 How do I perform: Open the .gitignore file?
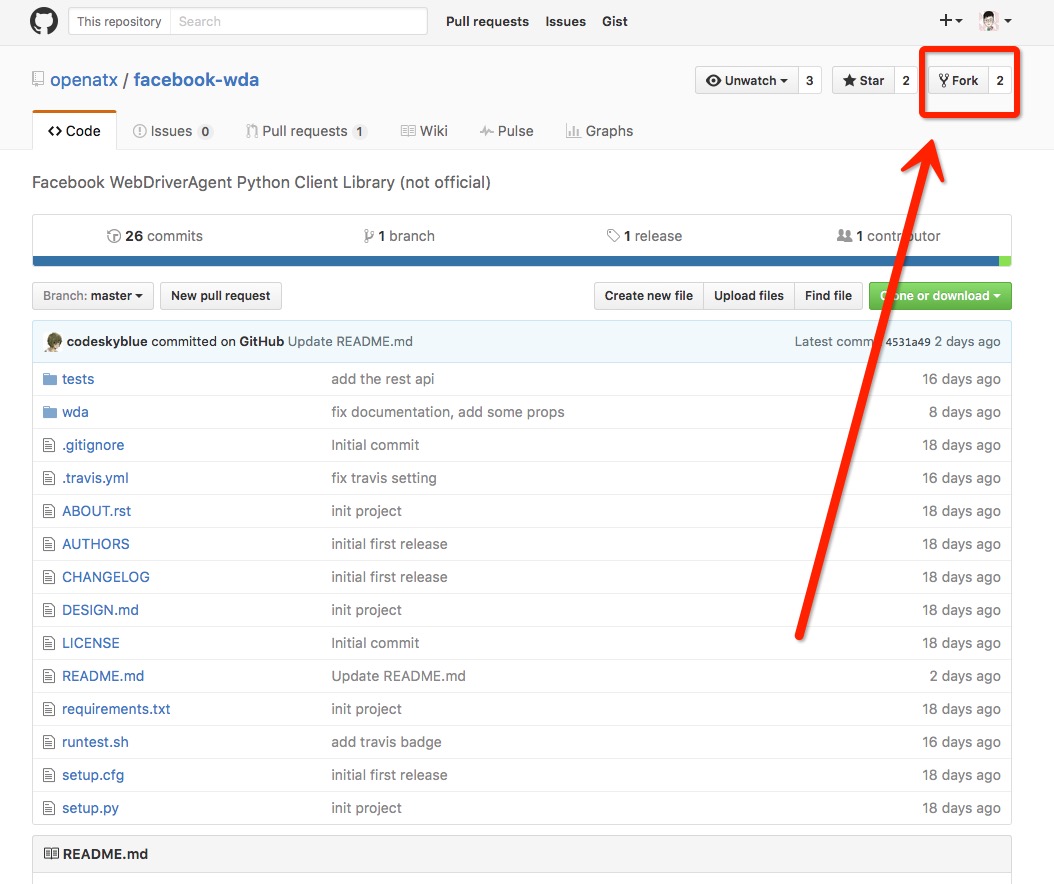(x=93, y=445)
